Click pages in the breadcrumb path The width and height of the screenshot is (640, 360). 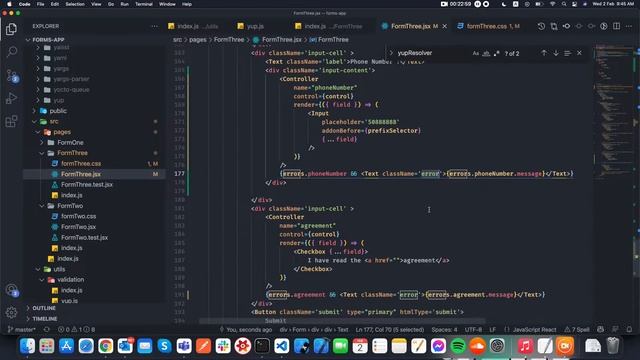click(x=198, y=40)
